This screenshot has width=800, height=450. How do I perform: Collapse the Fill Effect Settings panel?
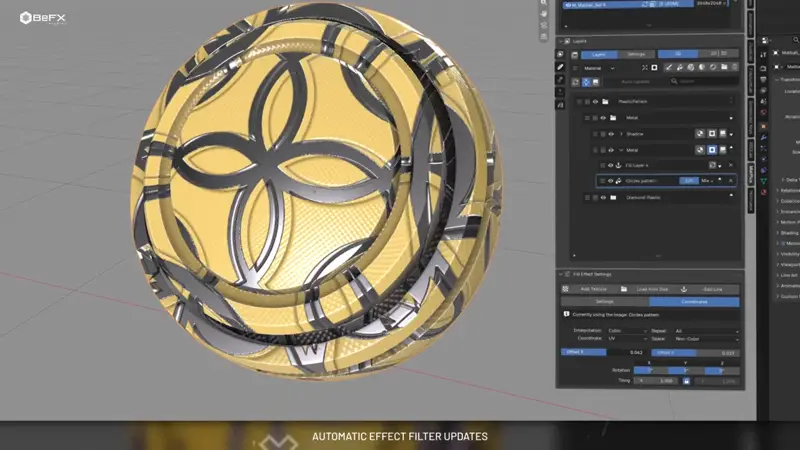pyautogui.click(x=561, y=274)
